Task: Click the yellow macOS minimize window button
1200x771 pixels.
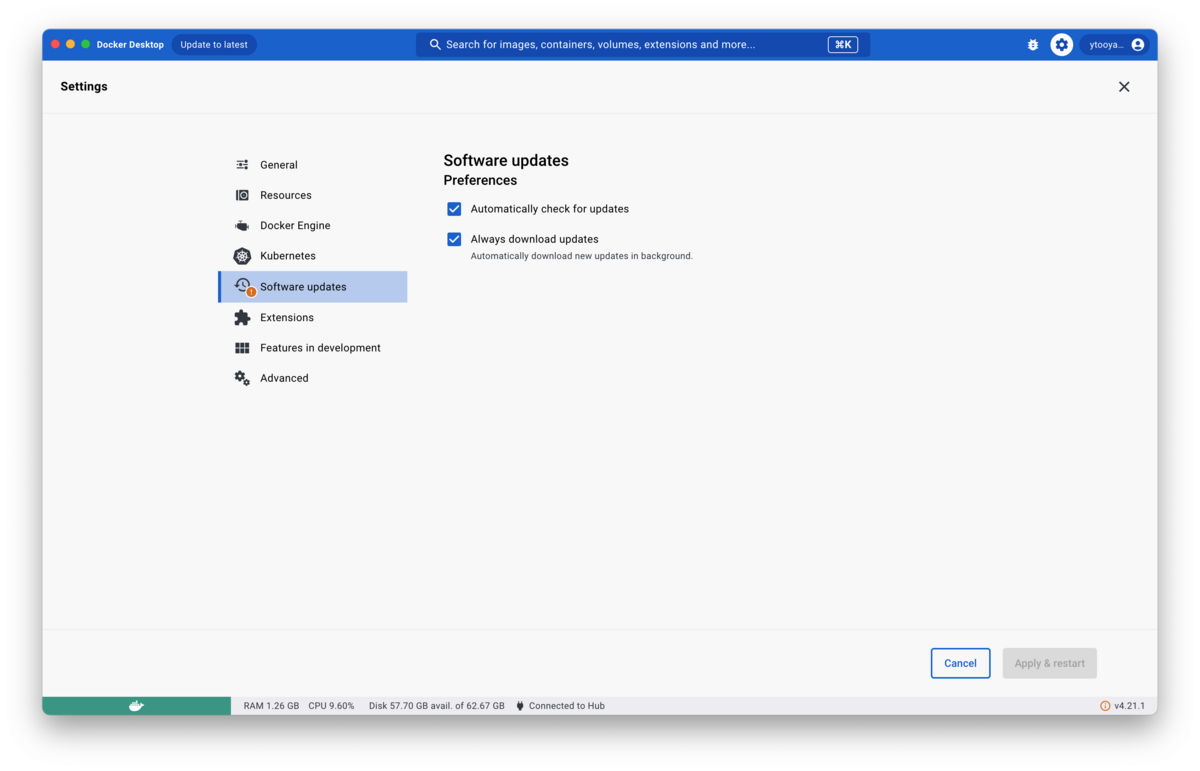Action: (x=70, y=44)
